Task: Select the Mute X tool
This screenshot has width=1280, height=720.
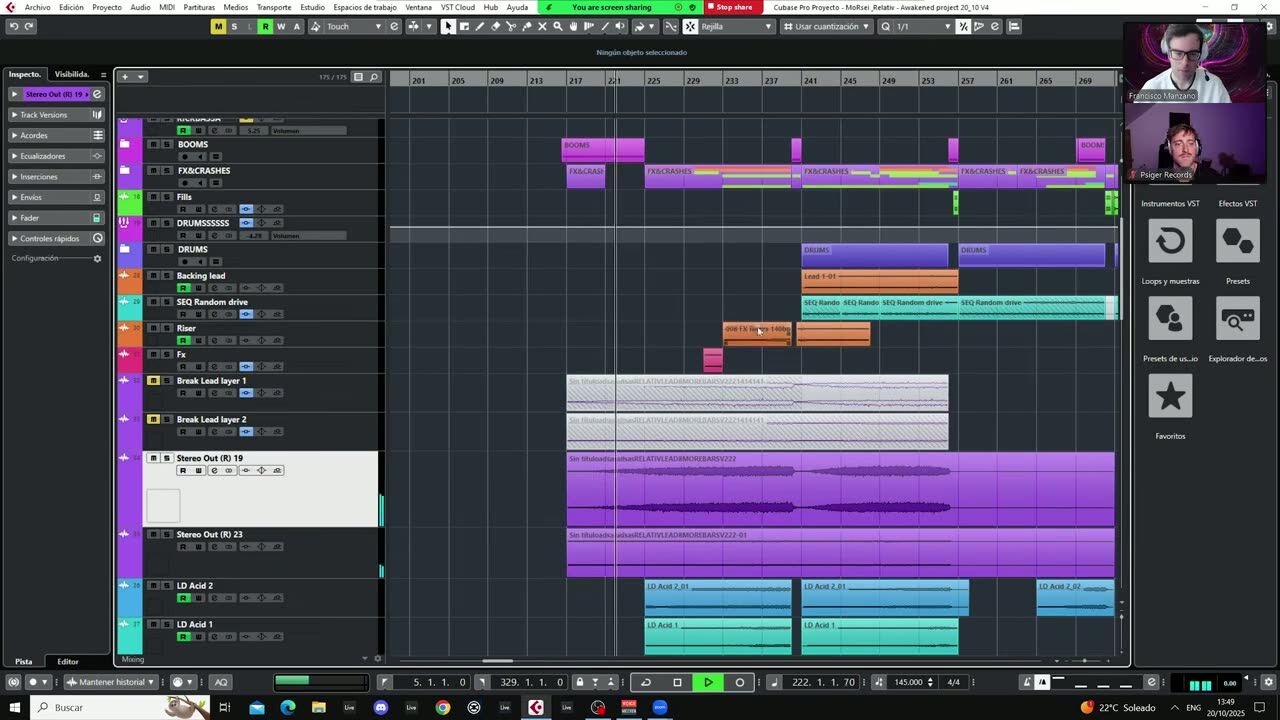Action: coord(542,26)
